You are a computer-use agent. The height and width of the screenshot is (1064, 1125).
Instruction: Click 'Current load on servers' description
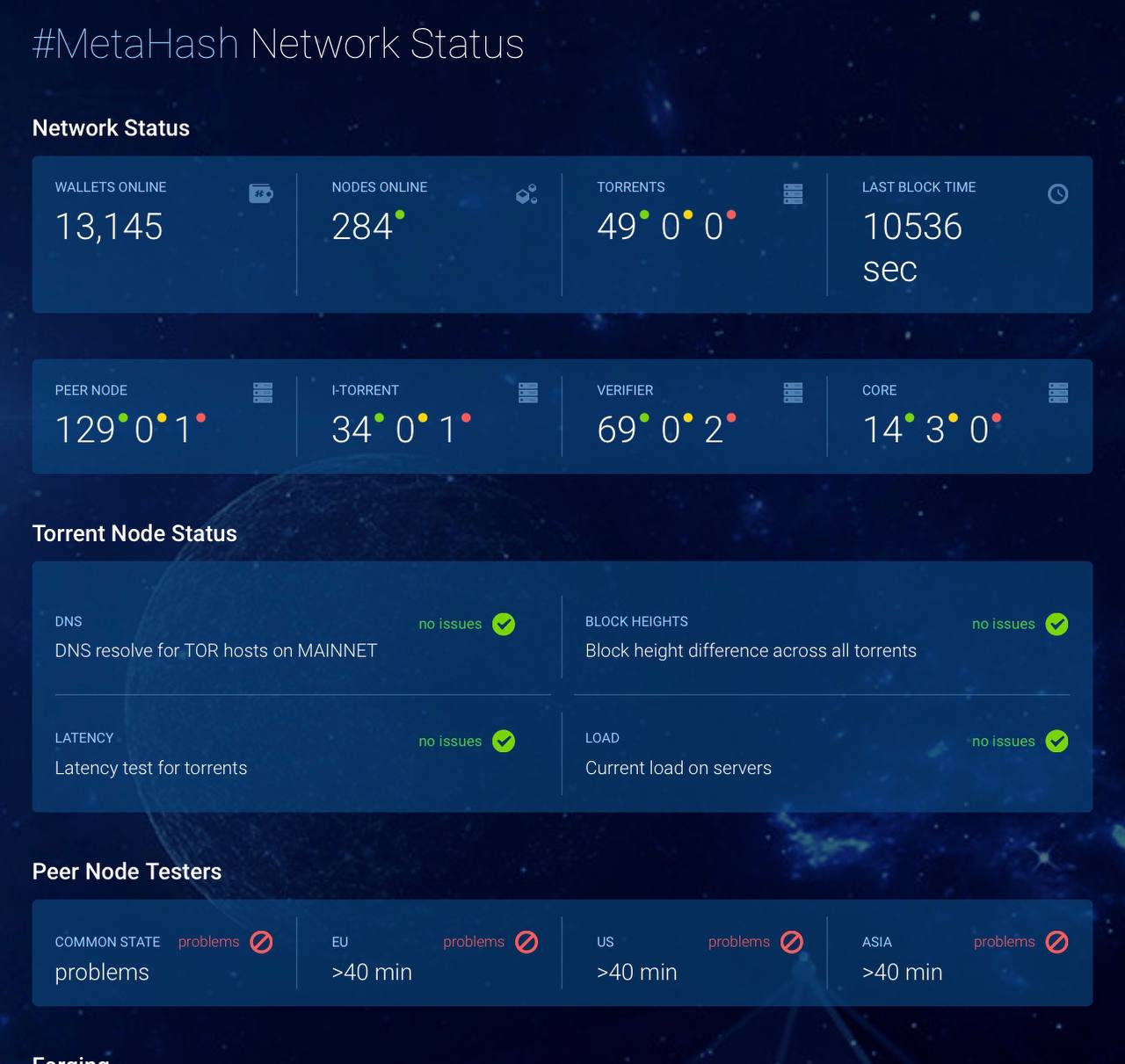point(679,768)
